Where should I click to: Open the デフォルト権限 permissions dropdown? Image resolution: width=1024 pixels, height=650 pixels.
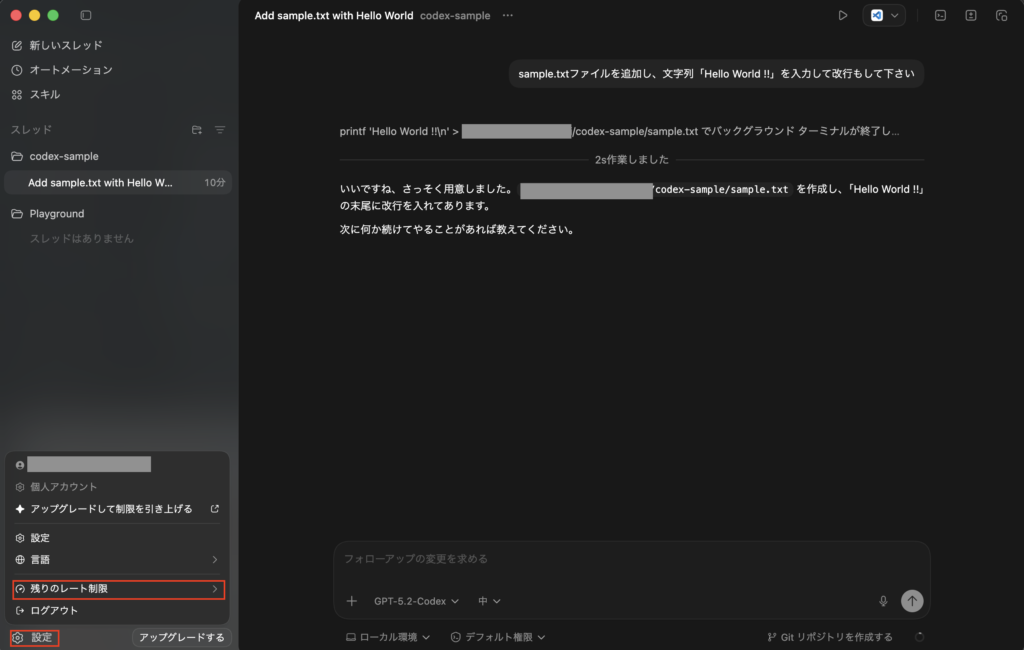pyautogui.click(x=497, y=637)
